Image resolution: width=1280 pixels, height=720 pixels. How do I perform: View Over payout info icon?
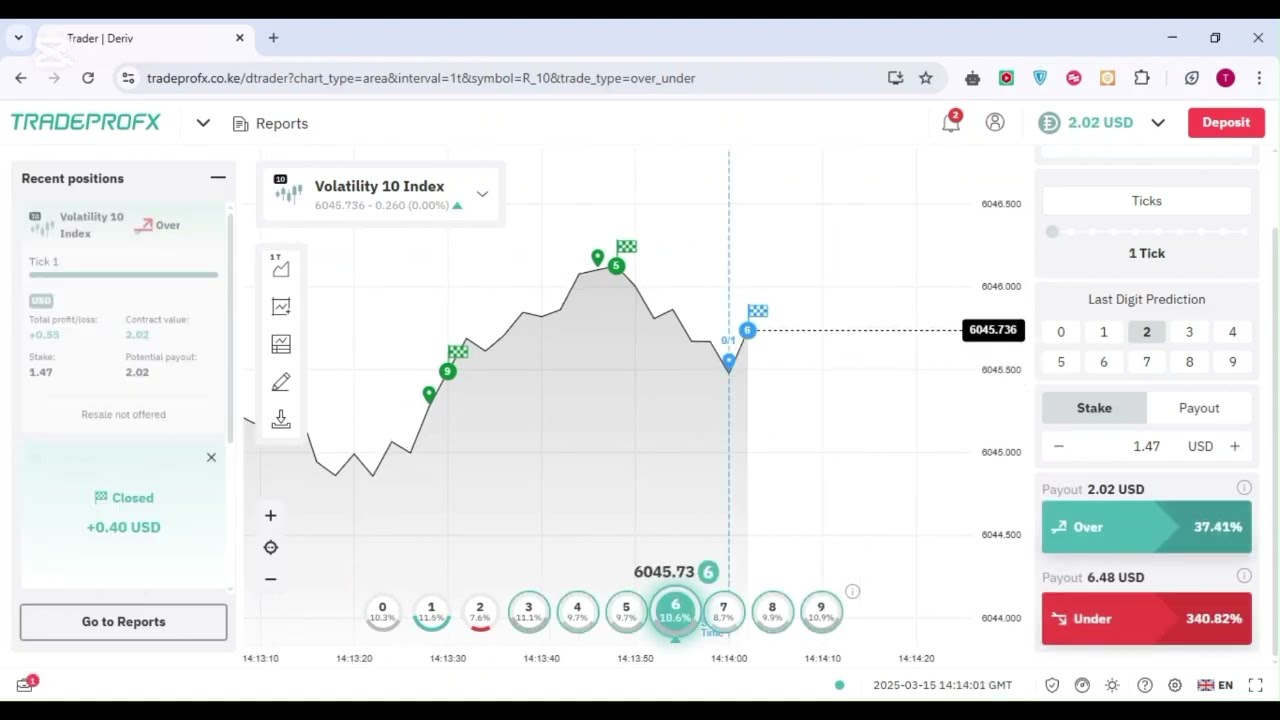1243,488
